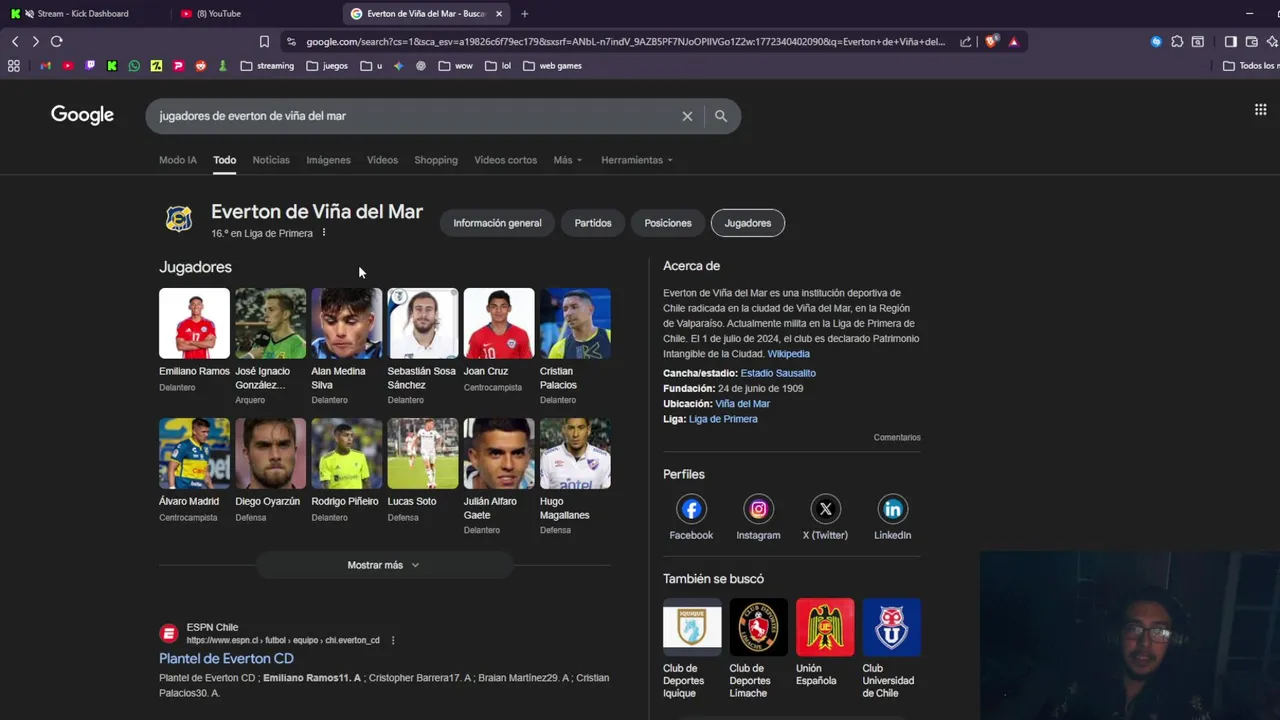Select the Noticias search tab
1280x720 pixels.
point(271,160)
